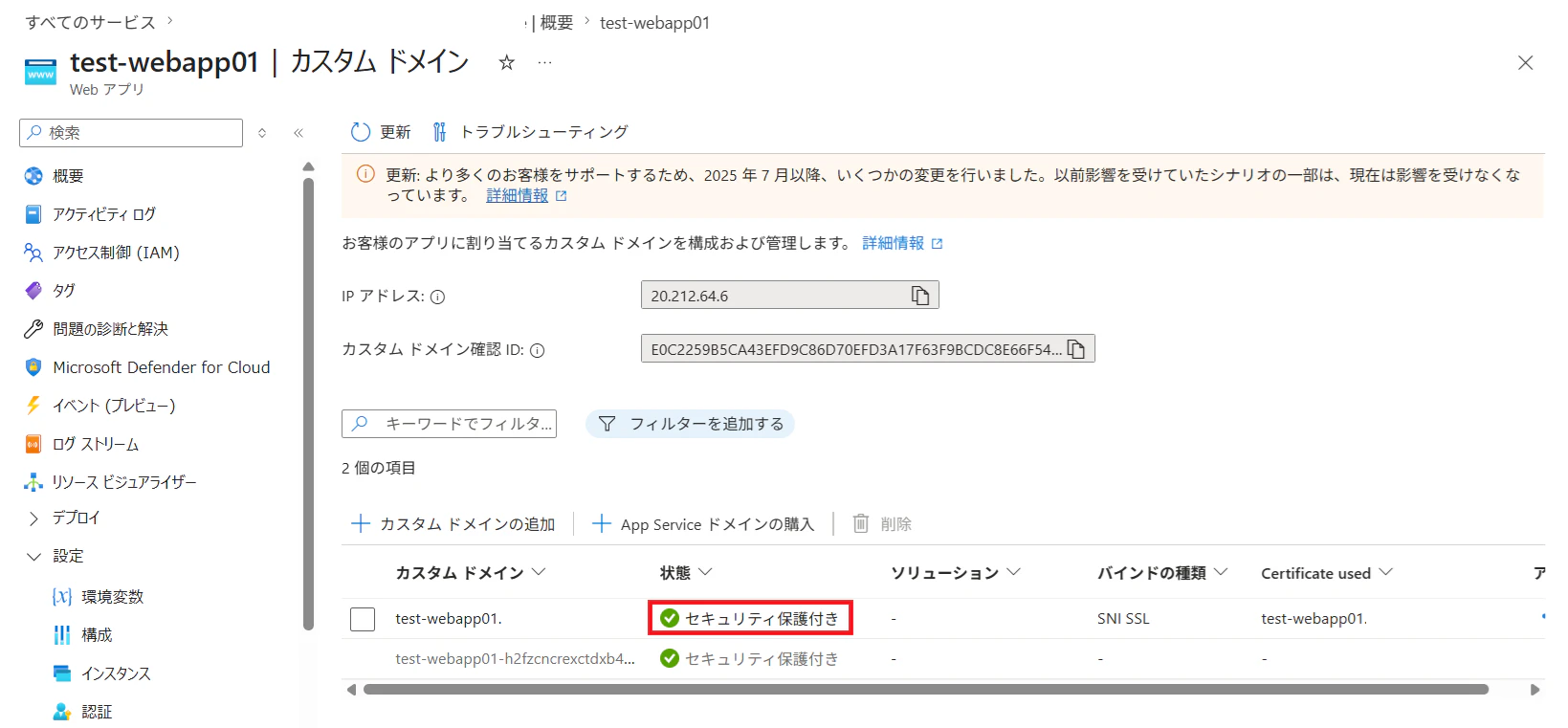Viewport: 1568px width, 728px height.
Task: Click 2 個の項目 count text
Action: [379, 468]
